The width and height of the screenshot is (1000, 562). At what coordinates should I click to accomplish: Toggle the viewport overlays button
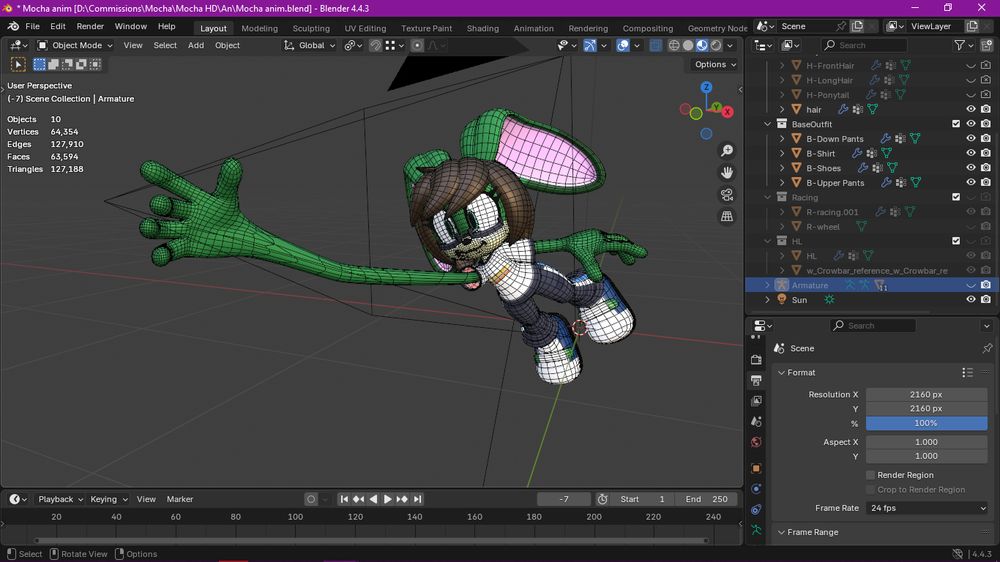(623, 45)
